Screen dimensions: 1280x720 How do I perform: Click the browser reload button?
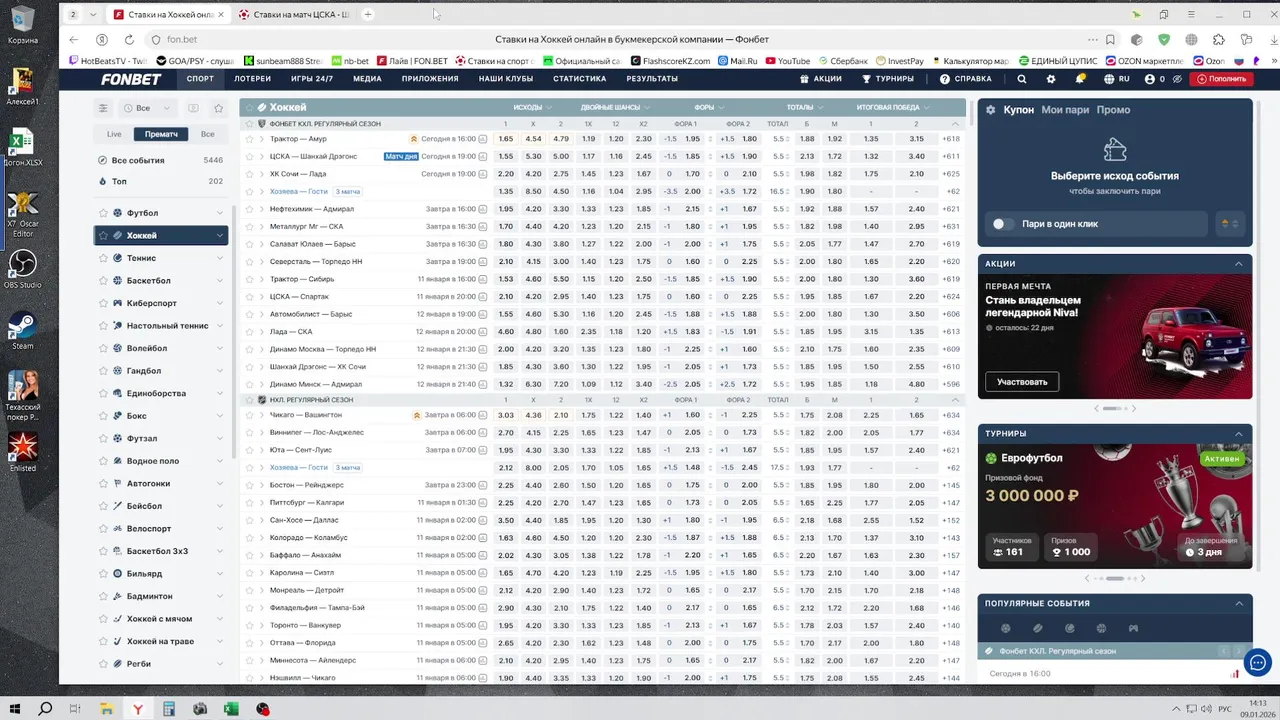pos(129,39)
